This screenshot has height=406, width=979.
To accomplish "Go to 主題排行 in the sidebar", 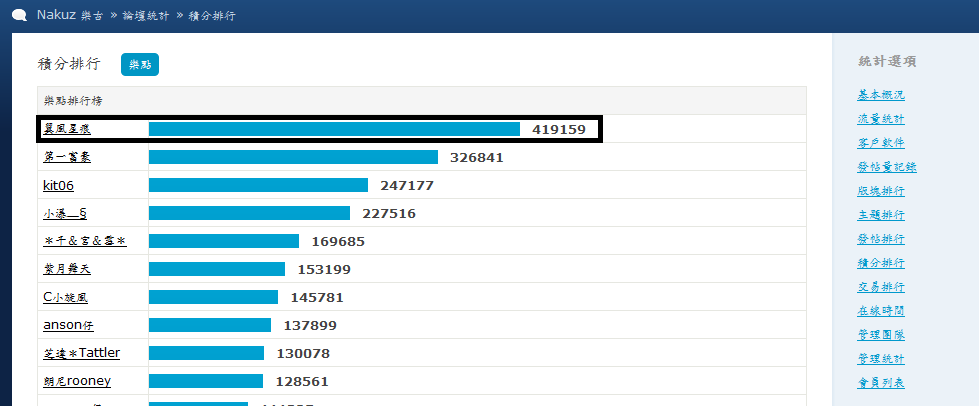I will [881, 215].
